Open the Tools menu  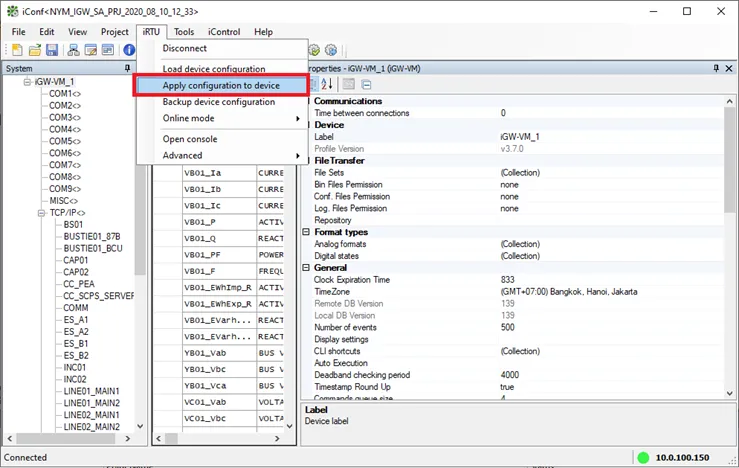[184, 32]
